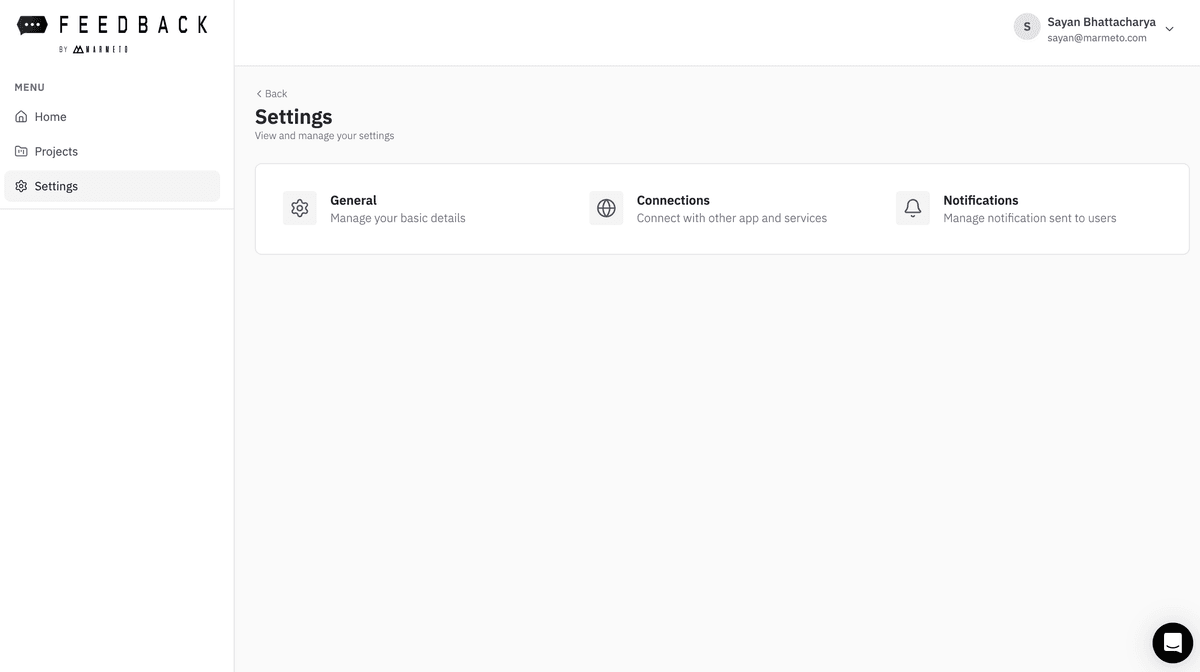This screenshot has height=672, width=1200.
Task: Click the Home house icon in sidebar
Action: click(21, 117)
